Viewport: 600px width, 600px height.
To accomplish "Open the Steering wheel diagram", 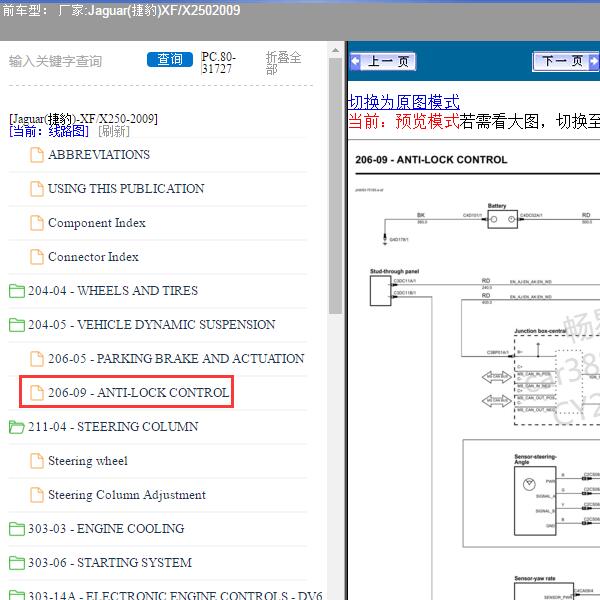I will click(x=88, y=461).
